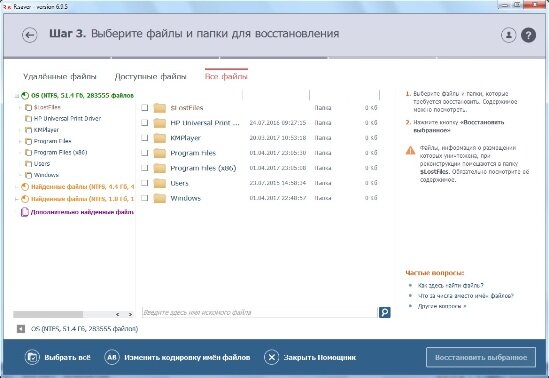The image size is (549, 378).
Task: Check the Windows checkbox in the file list
Action: tap(145, 198)
